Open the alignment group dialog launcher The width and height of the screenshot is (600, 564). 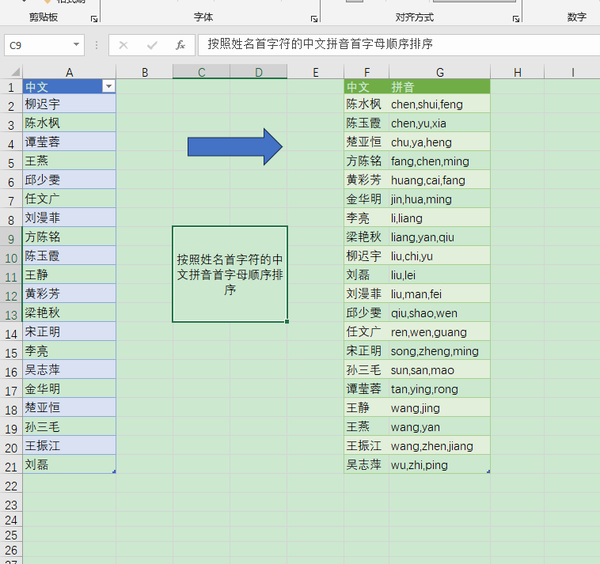point(516,19)
